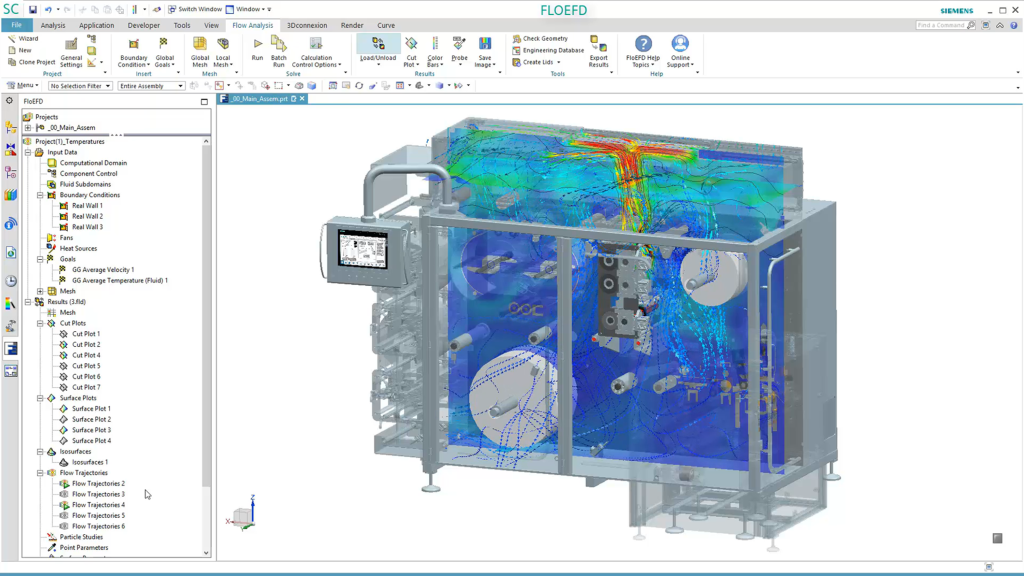
Task: Select the Cut Plot tool
Action: tap(411, 44)
